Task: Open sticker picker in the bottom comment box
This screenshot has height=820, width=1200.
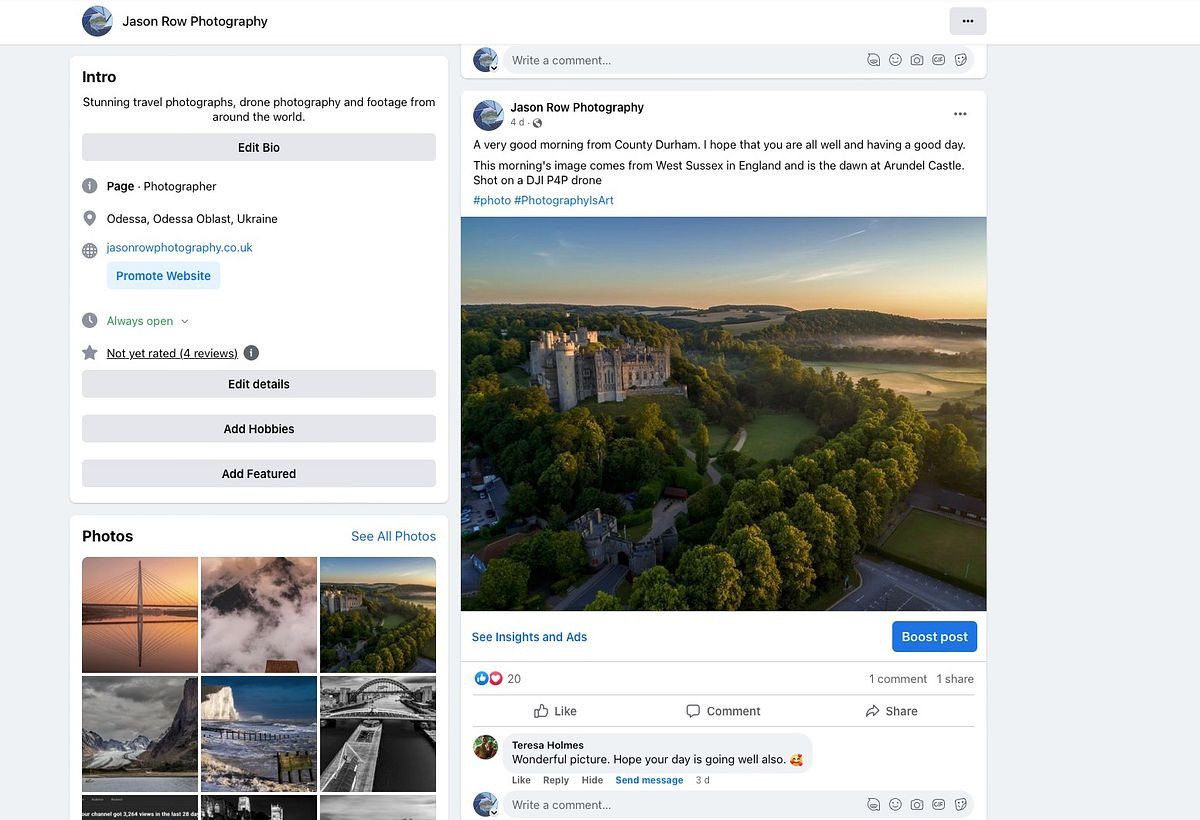Action: (961, 805)
